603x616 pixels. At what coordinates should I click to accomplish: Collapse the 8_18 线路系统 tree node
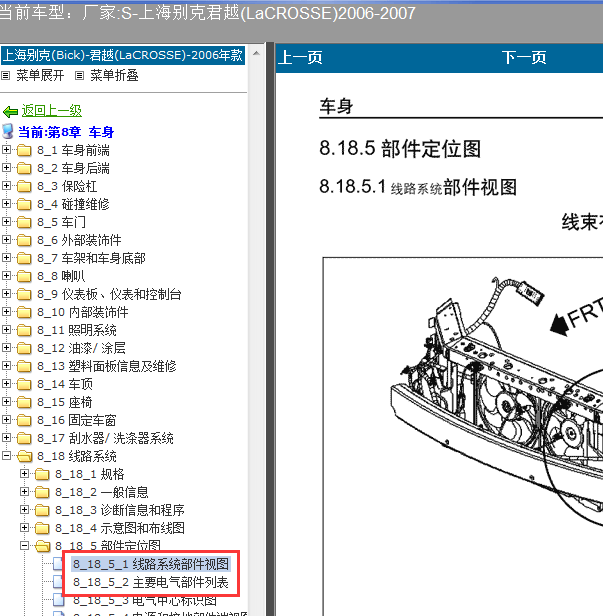click(6, 456)
